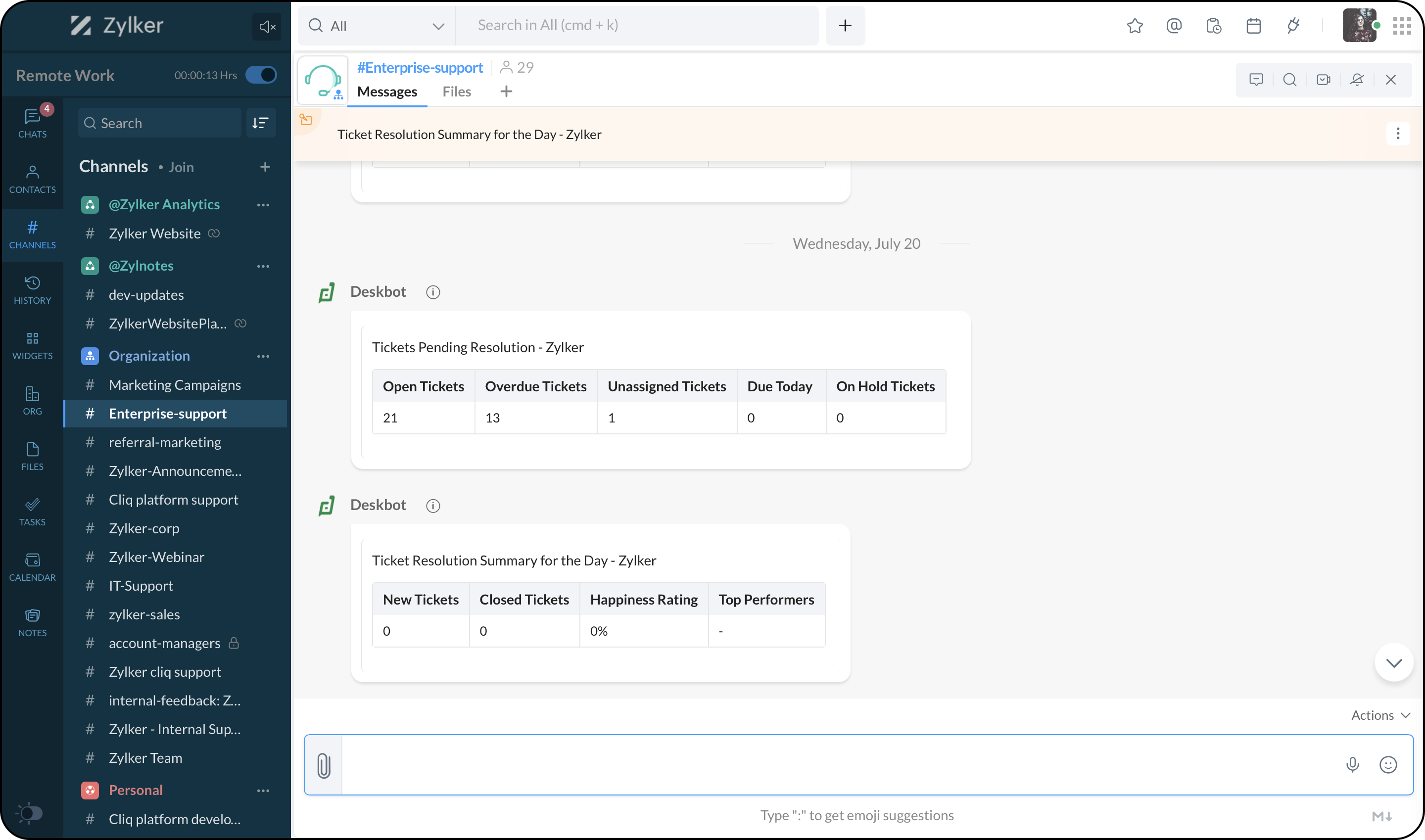Expand the All search scope dropdown
Image resolution: width=1425 pixels, height=840 pixels.
point(437,26)
